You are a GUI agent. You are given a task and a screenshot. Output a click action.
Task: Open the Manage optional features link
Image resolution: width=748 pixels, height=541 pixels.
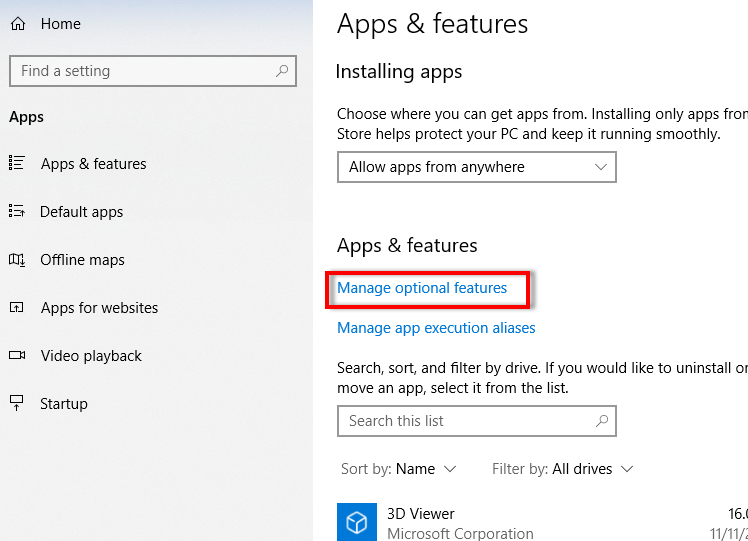422,288
